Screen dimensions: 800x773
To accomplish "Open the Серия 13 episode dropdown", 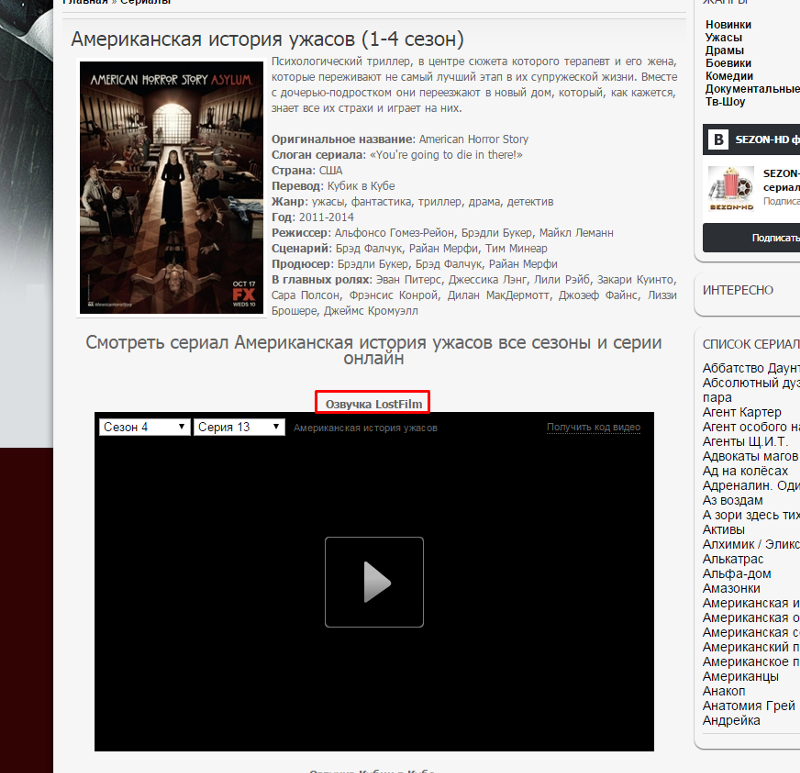I will point(239,427).
